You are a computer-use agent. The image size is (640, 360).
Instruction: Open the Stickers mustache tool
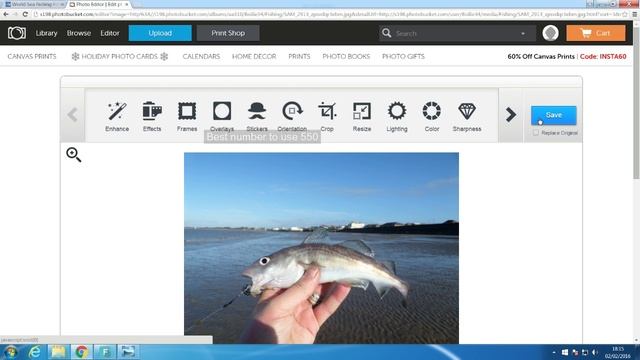coord(257,116)
